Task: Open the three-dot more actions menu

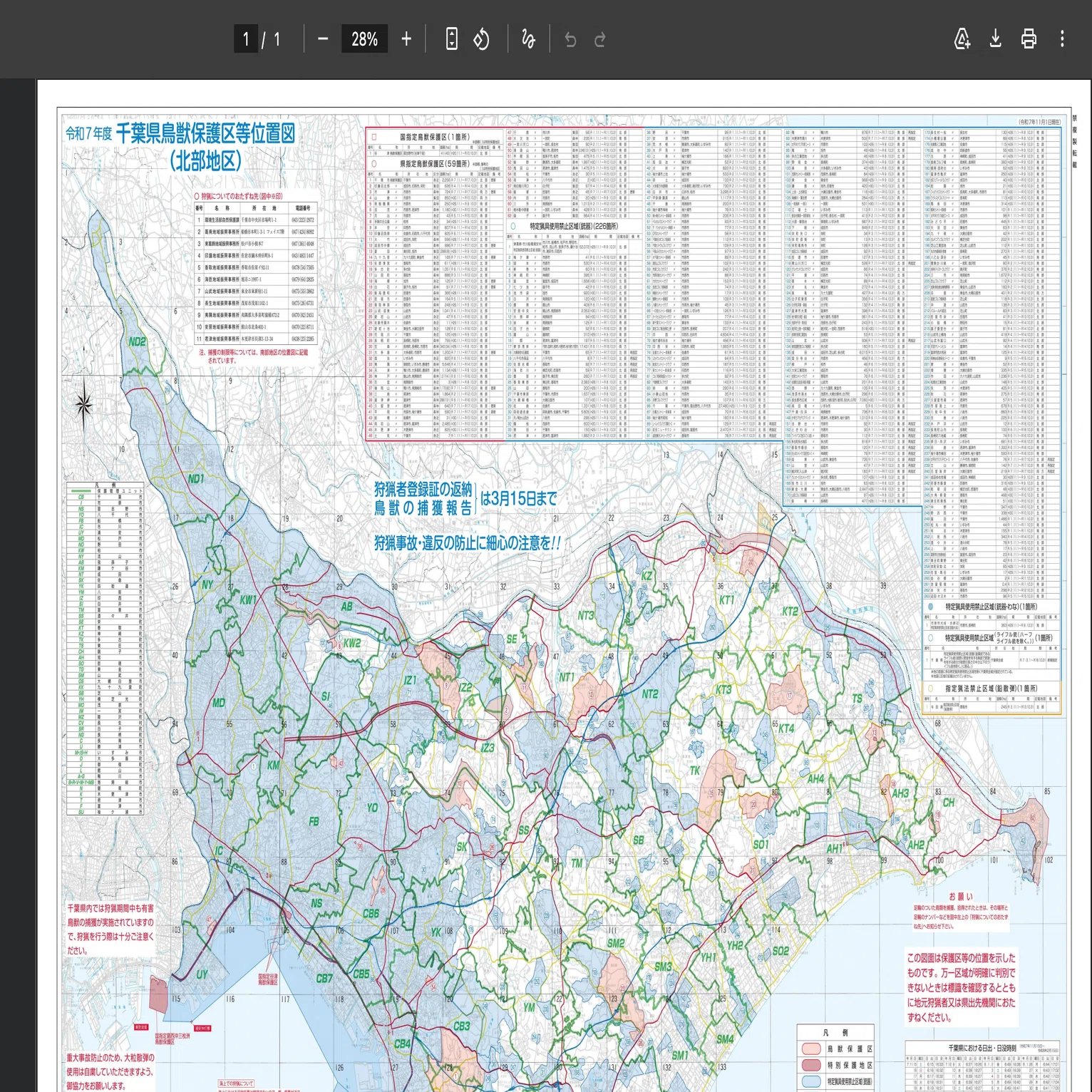Action: 1062,39
